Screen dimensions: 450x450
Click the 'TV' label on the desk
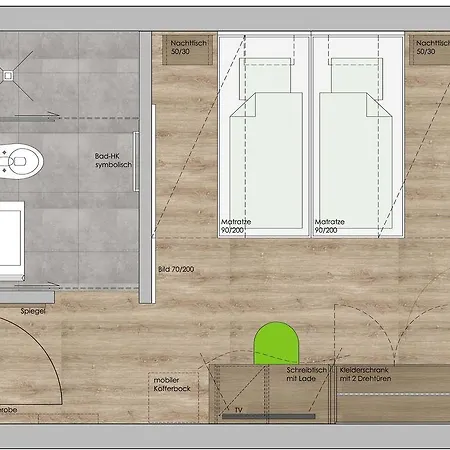(x=238, y=410)
